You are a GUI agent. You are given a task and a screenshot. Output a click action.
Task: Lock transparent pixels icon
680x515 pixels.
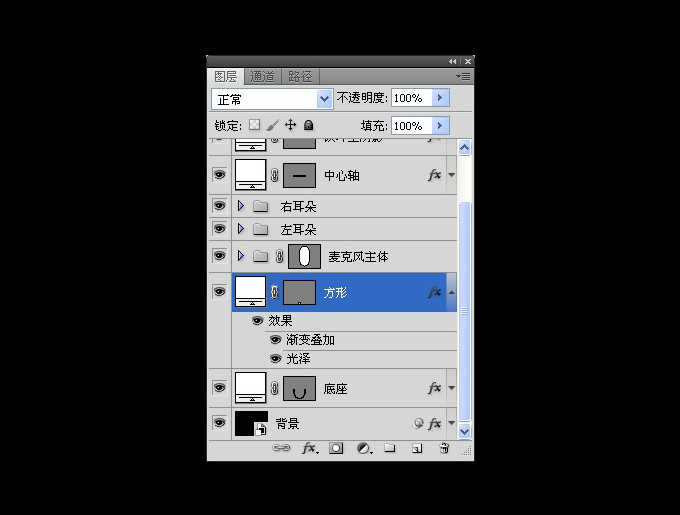255,125
